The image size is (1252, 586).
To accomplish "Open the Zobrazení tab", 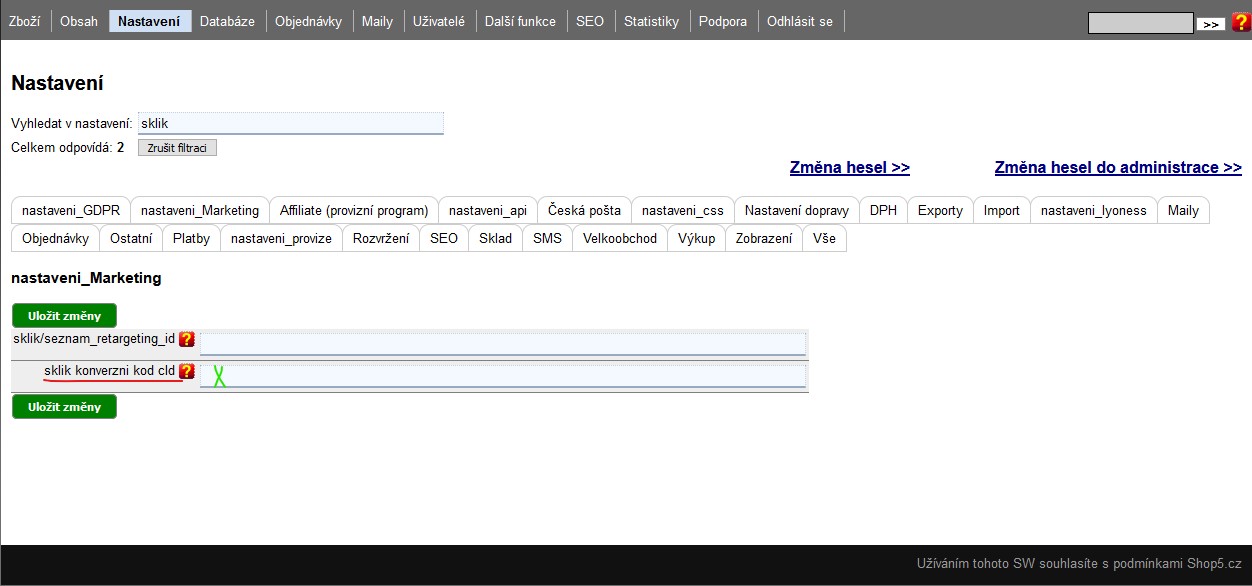I will tap(764, 238).
